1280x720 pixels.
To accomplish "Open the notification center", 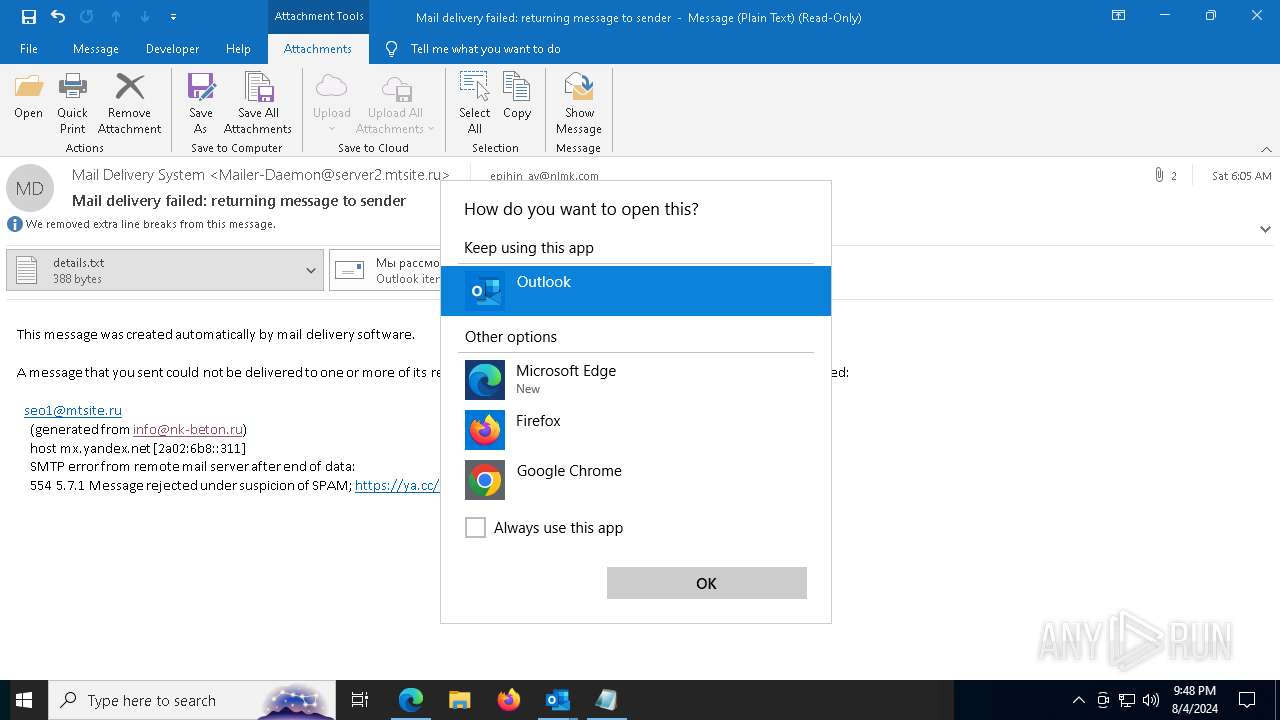I will click(1247, 700).
